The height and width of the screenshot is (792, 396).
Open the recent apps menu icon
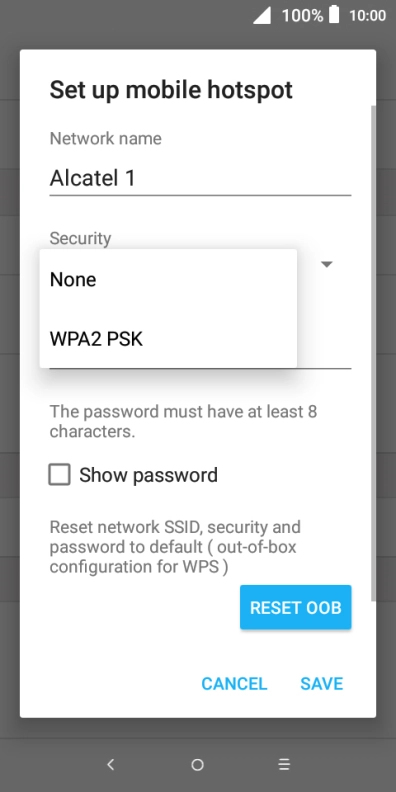284,764
